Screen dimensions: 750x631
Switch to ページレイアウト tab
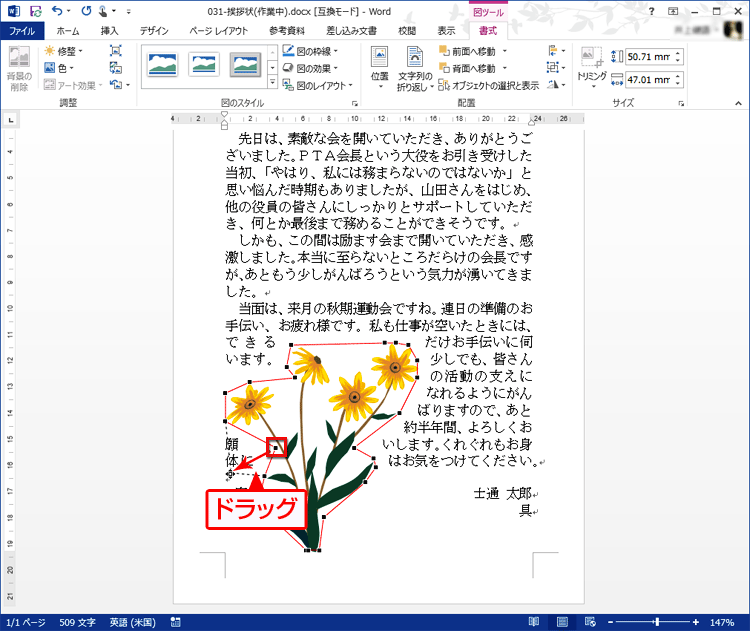[219, 31]
